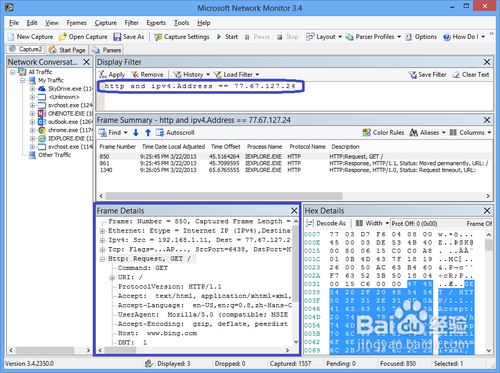Expand the SkyDrive.exe tree node
Viewport: 500px width, 373px height.
[x=32, y=89]
